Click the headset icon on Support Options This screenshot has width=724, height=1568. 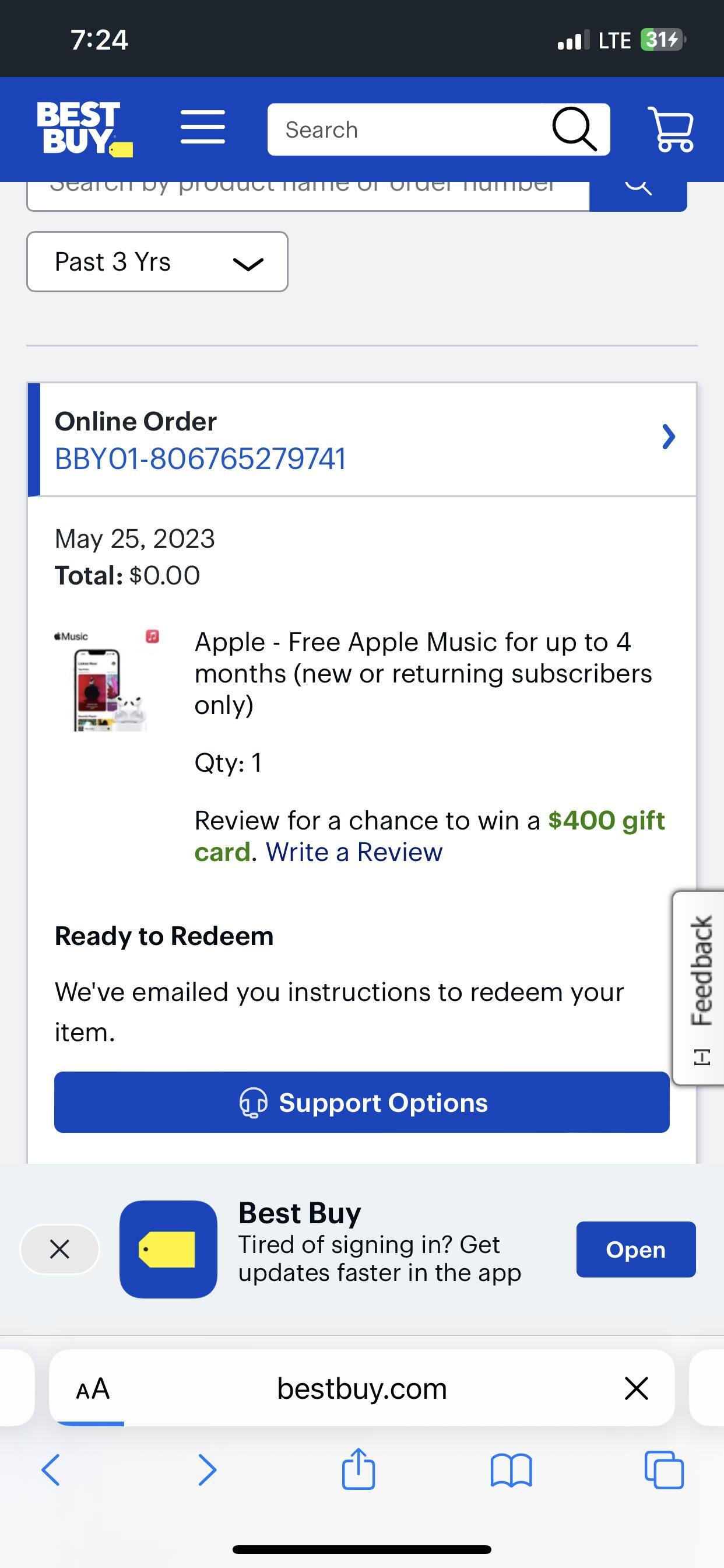tap(254, 1102)
